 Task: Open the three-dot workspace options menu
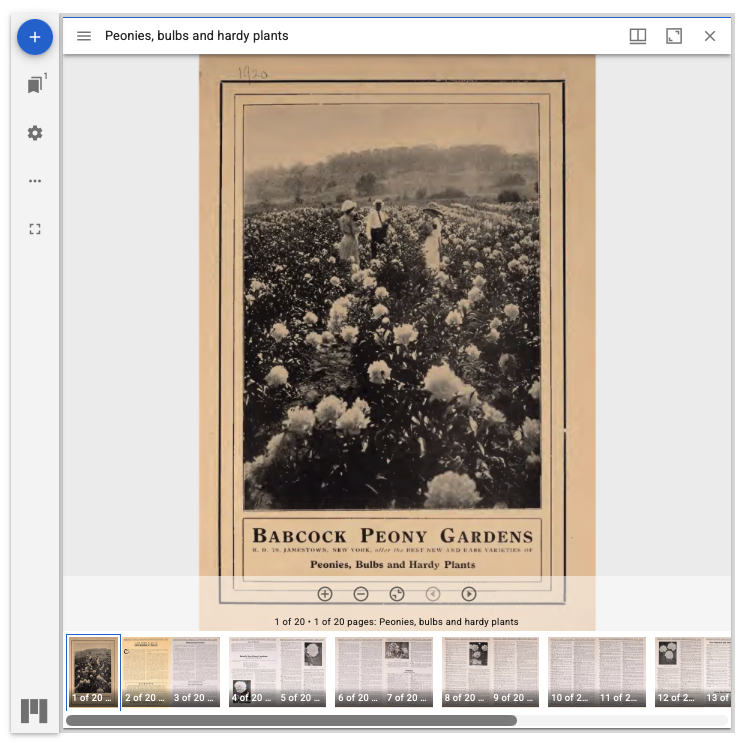tap(35, 181)
